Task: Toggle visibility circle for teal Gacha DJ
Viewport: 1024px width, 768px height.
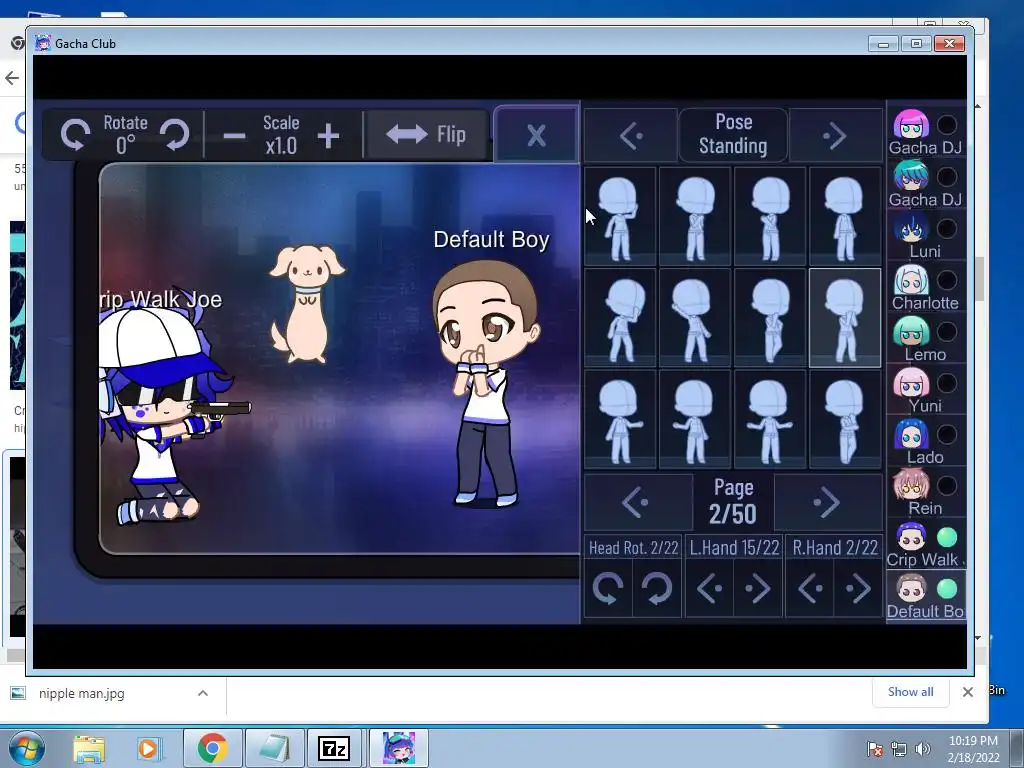Action: 947,177
